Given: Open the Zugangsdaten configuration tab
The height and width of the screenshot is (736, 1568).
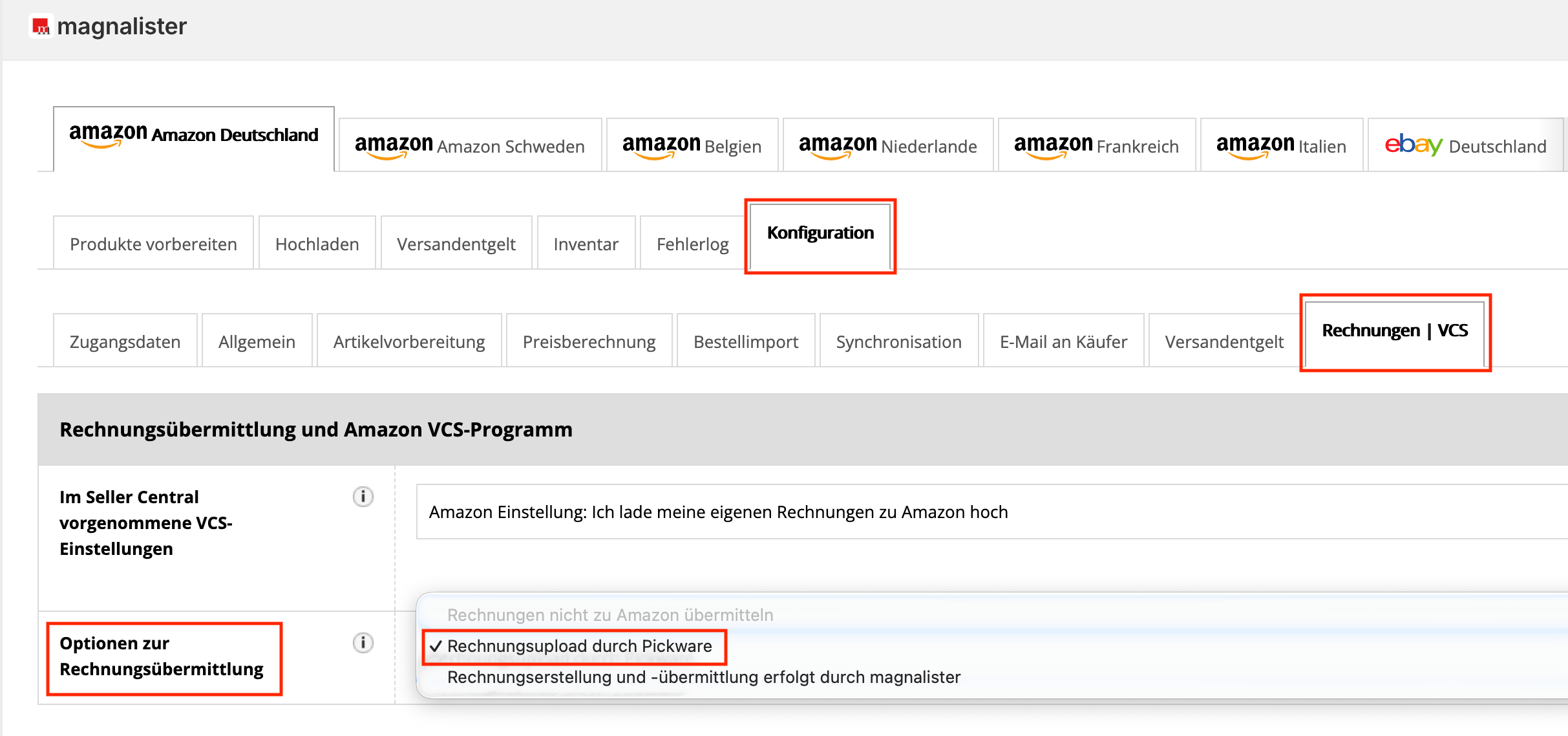Looking at the screenshot, I should (x=125, y=341).
